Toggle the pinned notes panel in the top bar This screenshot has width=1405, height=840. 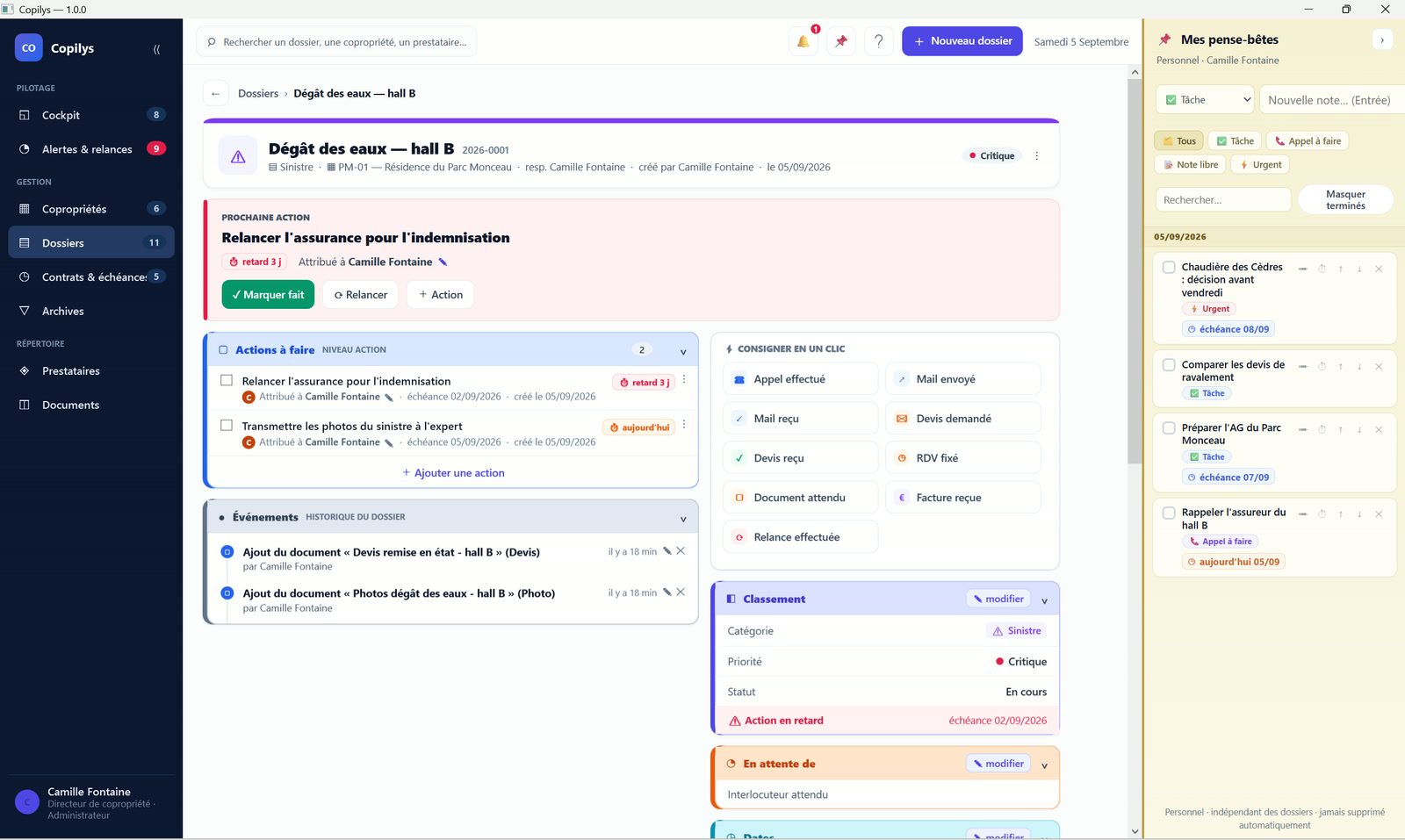pos(841,41)
